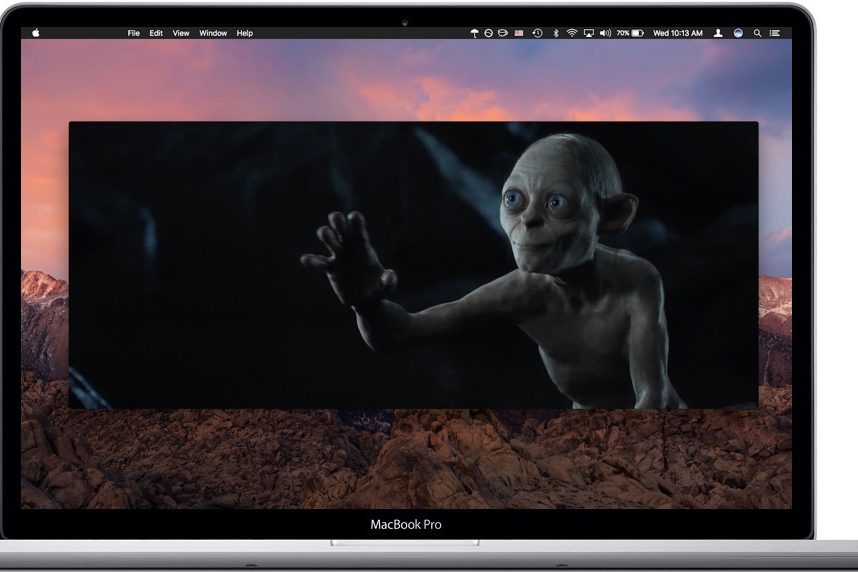The image size is (858, 572).
Task: Open the Help menu
Action: point(245,33)
